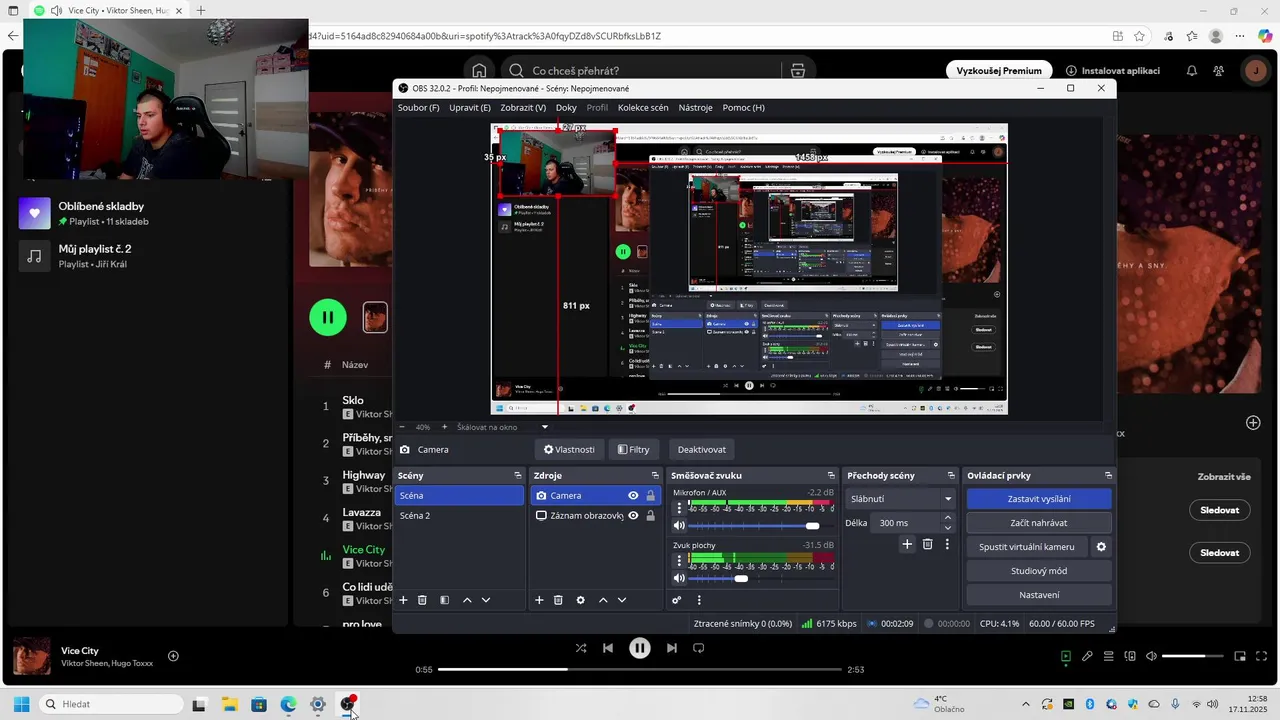Remove selected source via trash icon in Zdroje
Viewport: 1280px width, 720px height.
tap(558, 600)
